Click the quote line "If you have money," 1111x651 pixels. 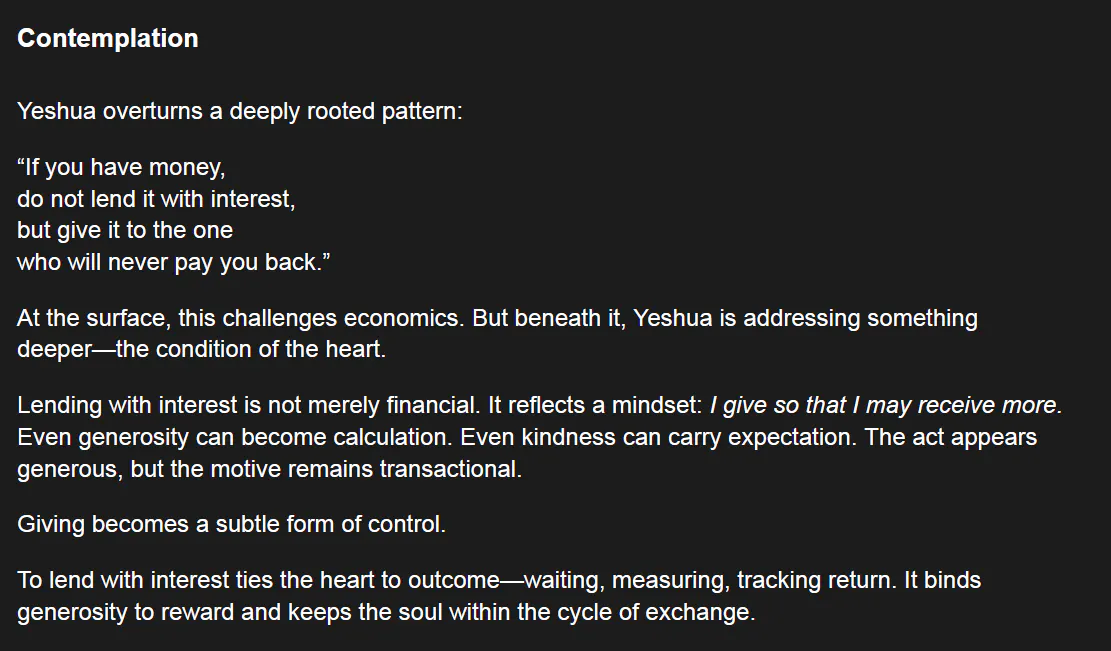pyautogui.click(x=122, y=167)
